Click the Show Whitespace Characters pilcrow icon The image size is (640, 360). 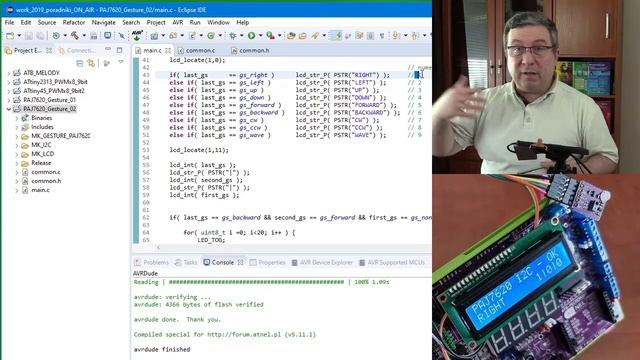382,36
